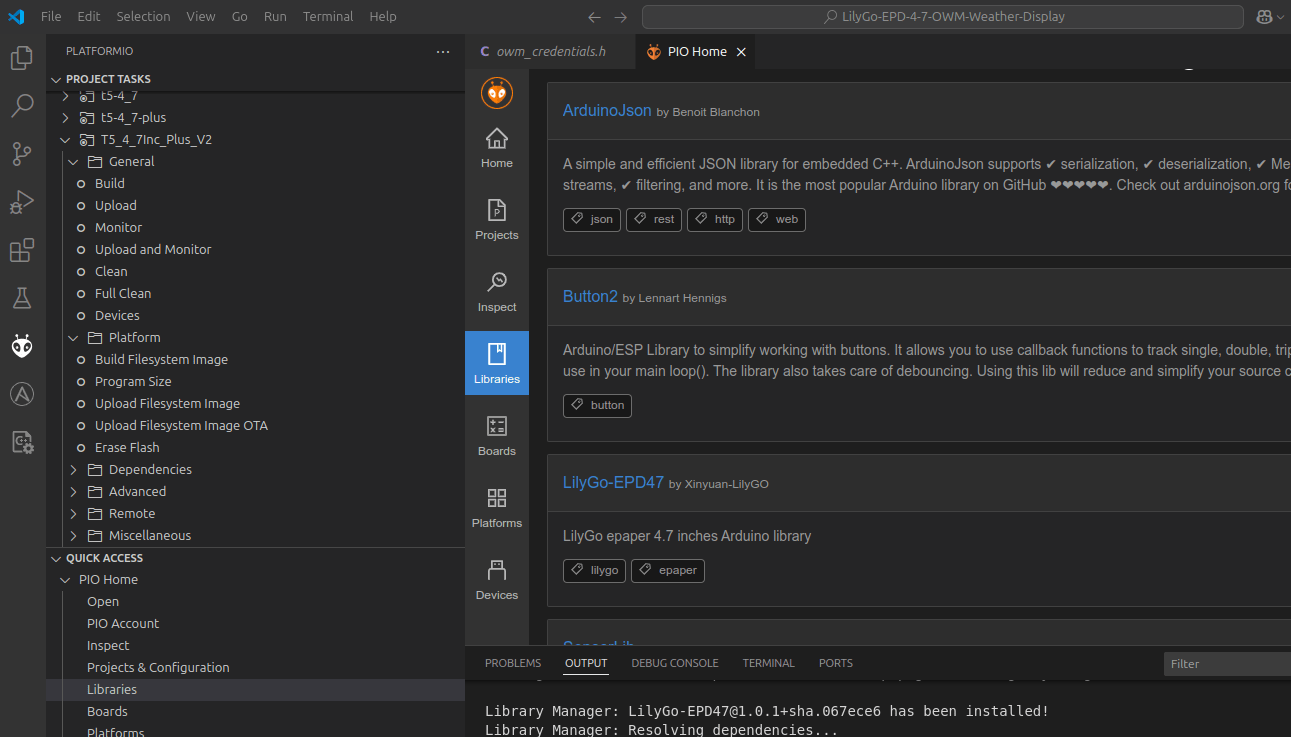Viewport: 1291px width, 737px height.
Task: Open Source Control view icon
Action: [22, 154]
